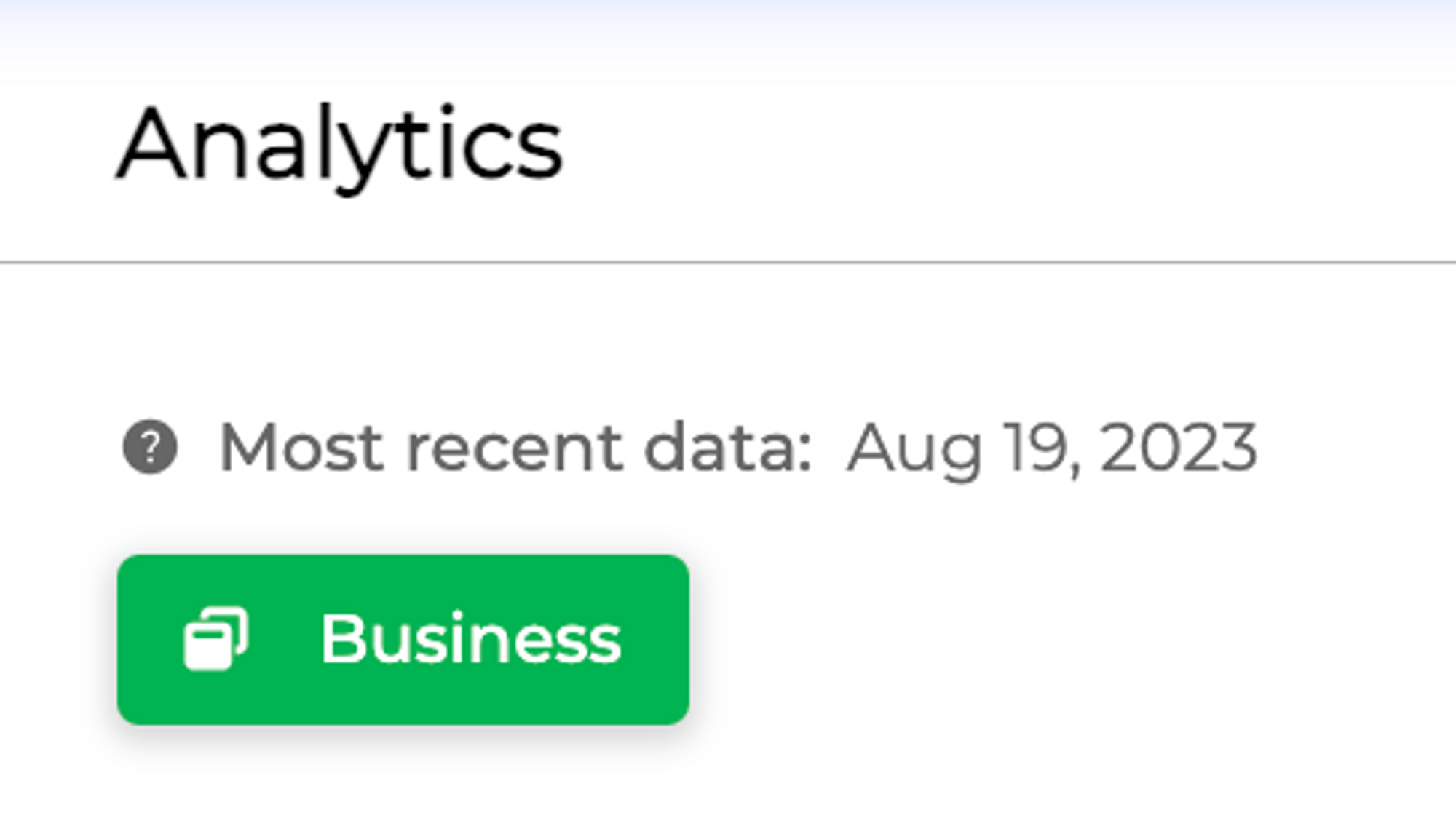The height and width of the screenshot is (821, 1456).
Task: Click the year 2023 in the date
Action: pos(1179,447)
